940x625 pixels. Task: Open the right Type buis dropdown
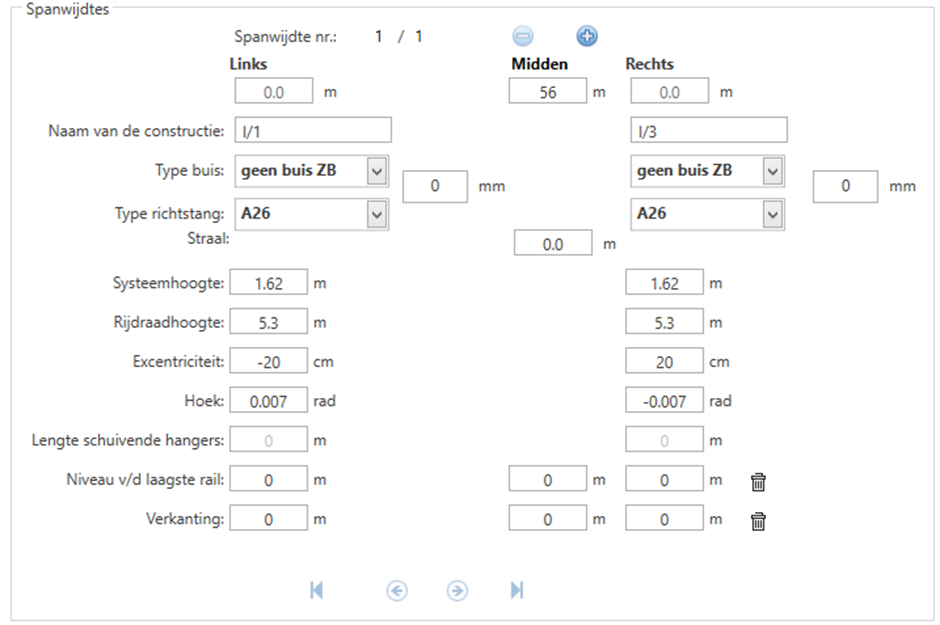(772, 171)
